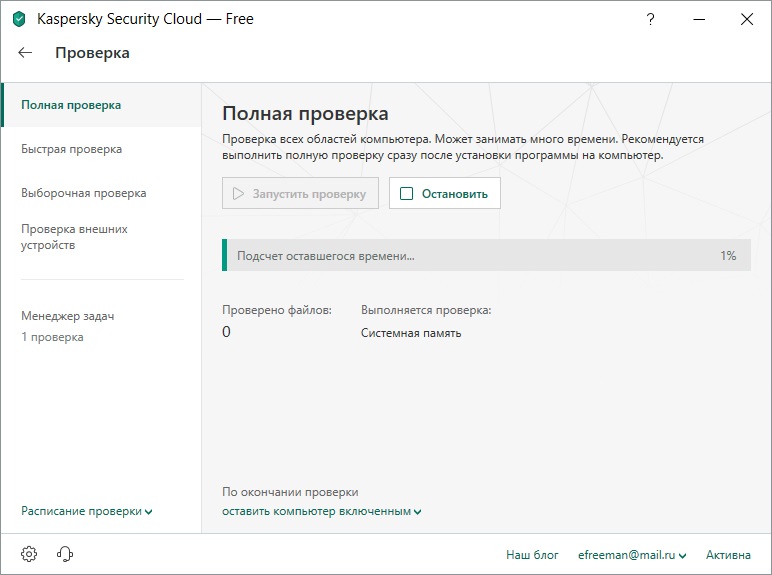Click the back arrow icon
This screenshot has height=575, width=772.
pyautogui.click(x=26, y=53)
